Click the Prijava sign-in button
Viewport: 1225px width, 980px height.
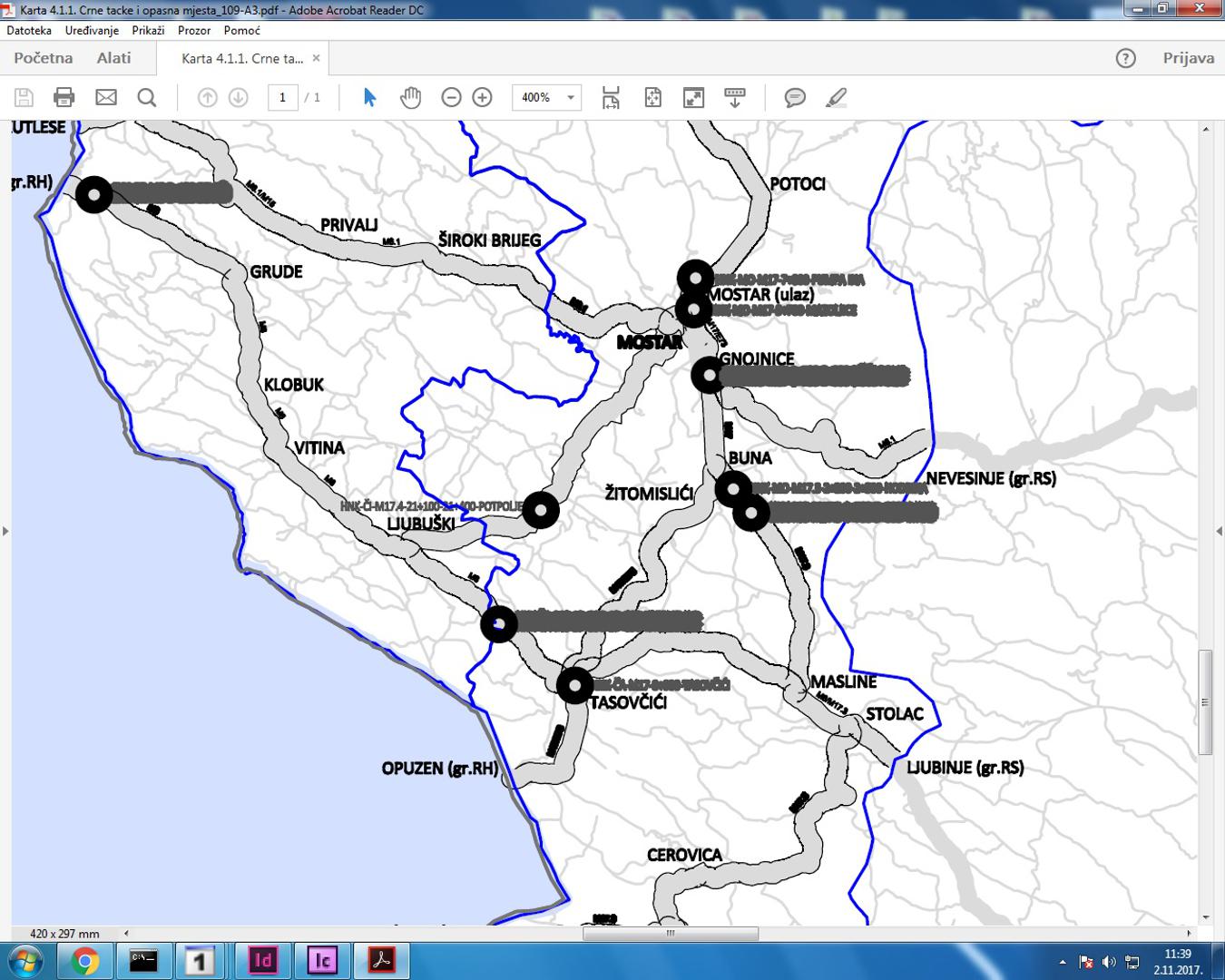(1188, 58)
